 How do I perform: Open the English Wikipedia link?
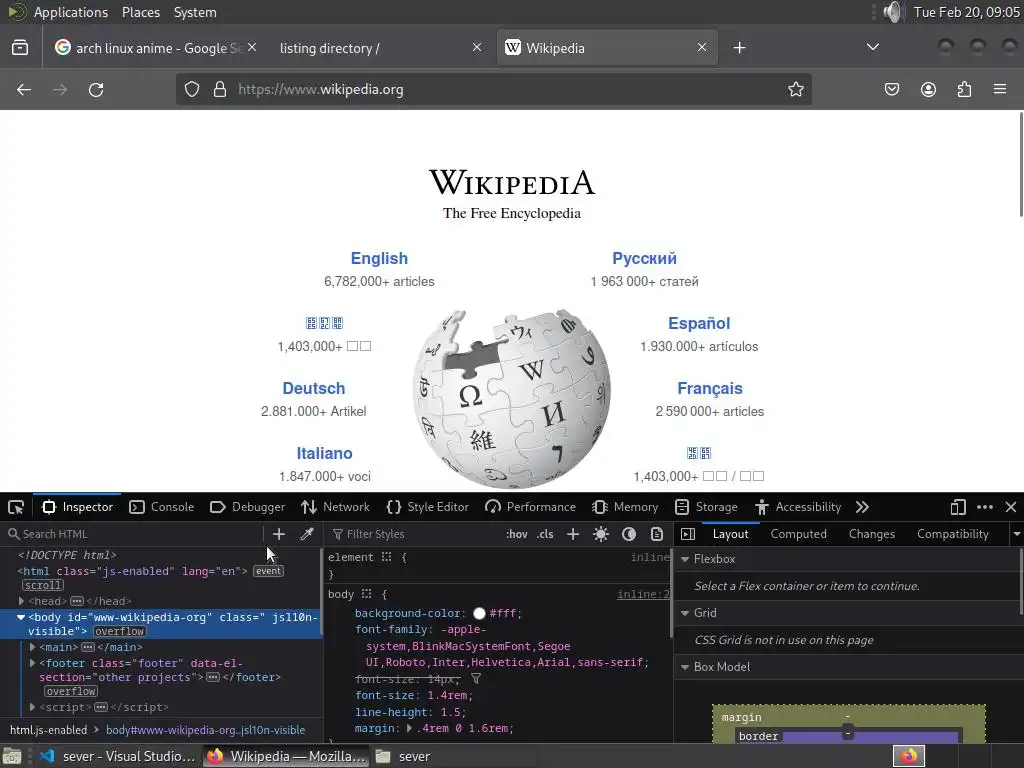[x=379, y=259]
